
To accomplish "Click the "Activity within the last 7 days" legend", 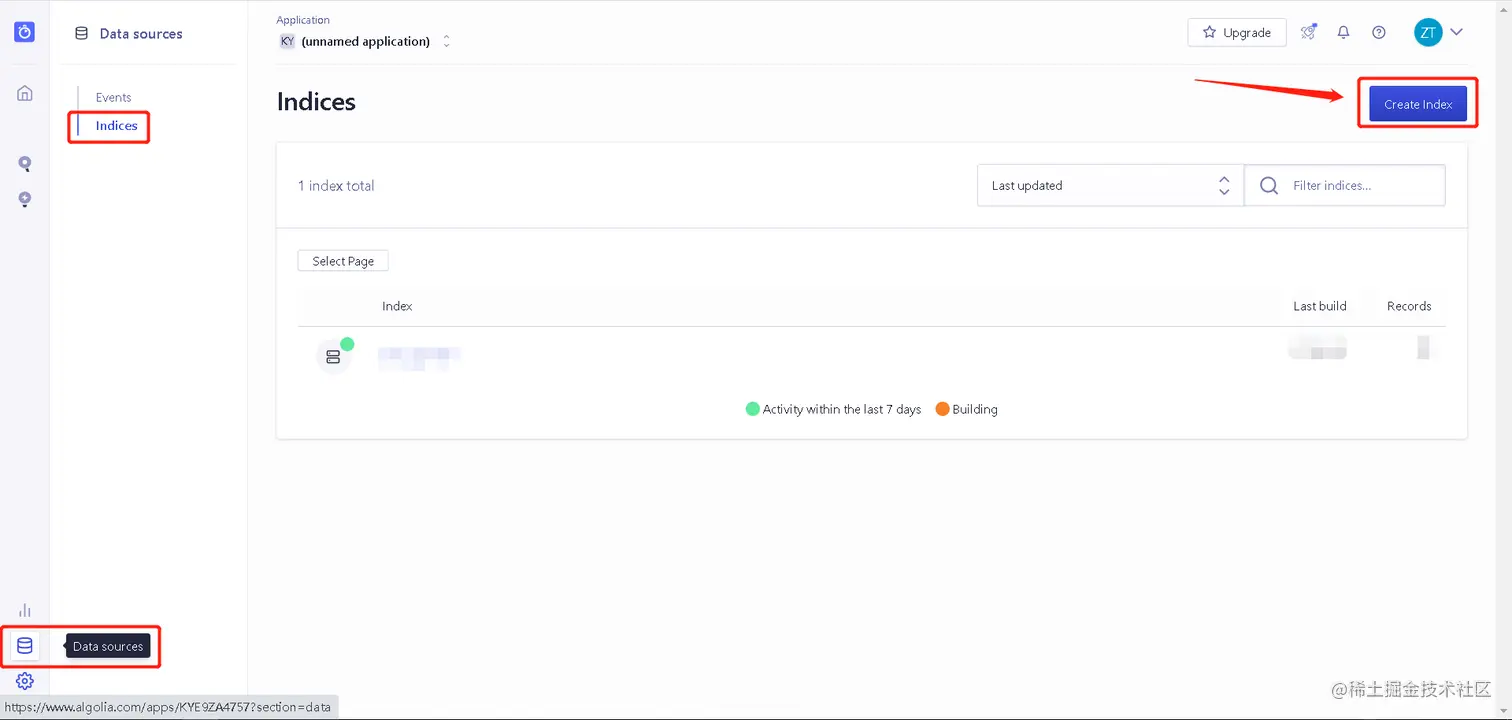I will (833, 409).
